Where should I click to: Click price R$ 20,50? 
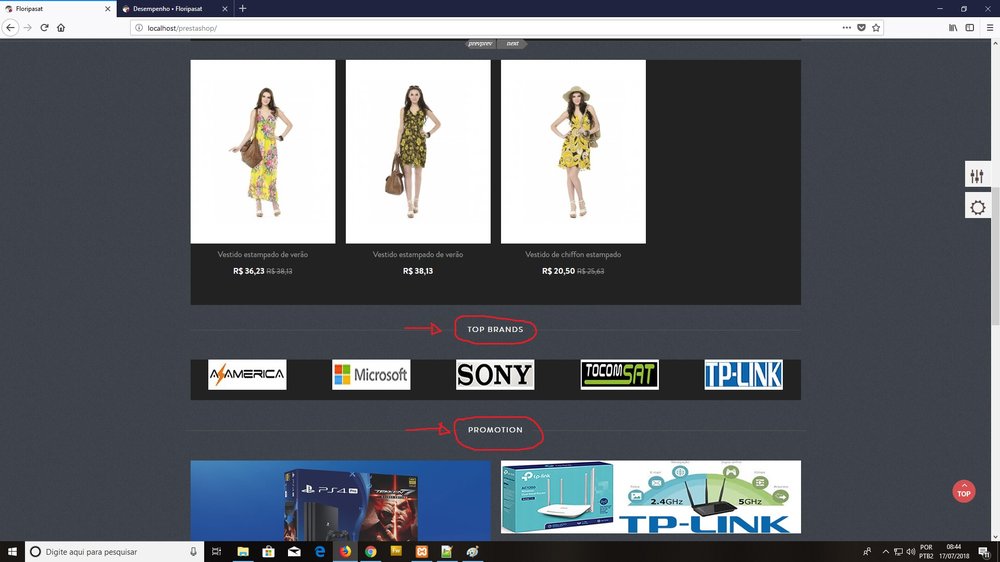[x=558, y=271]
